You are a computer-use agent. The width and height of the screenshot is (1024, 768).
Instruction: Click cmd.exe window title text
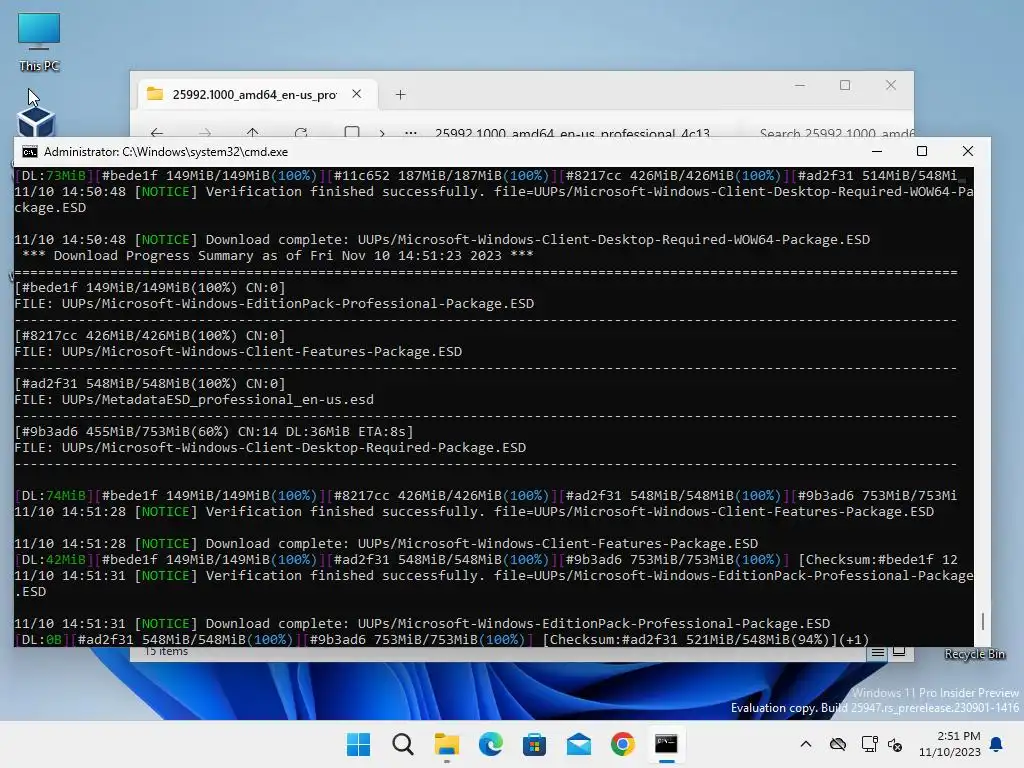pos(166,152)
